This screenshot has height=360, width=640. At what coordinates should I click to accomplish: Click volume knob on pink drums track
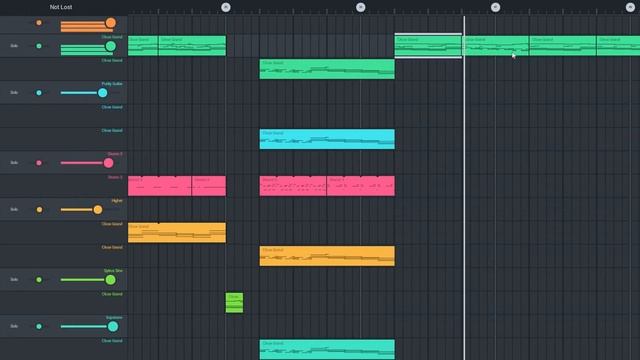108,163
